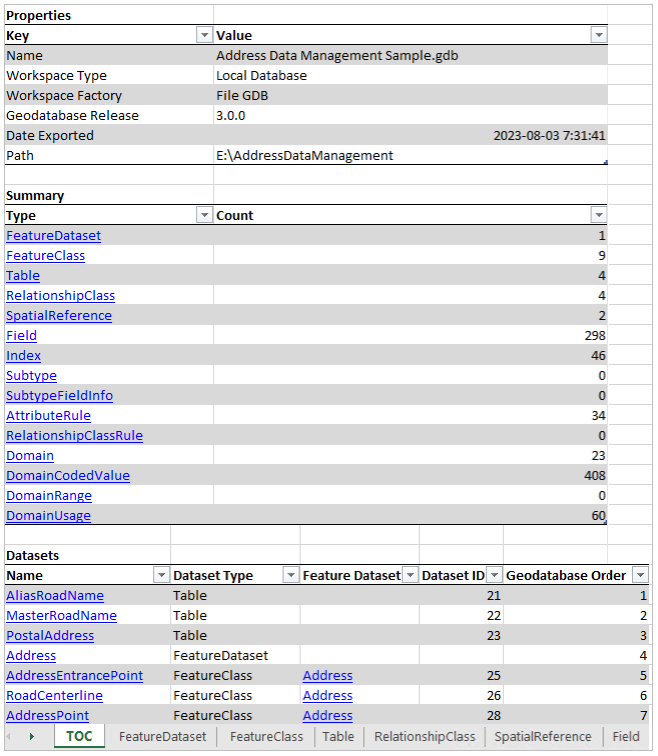Follow the MasterRoadName dataset link

pyautogui.click(x=61, y=616)
